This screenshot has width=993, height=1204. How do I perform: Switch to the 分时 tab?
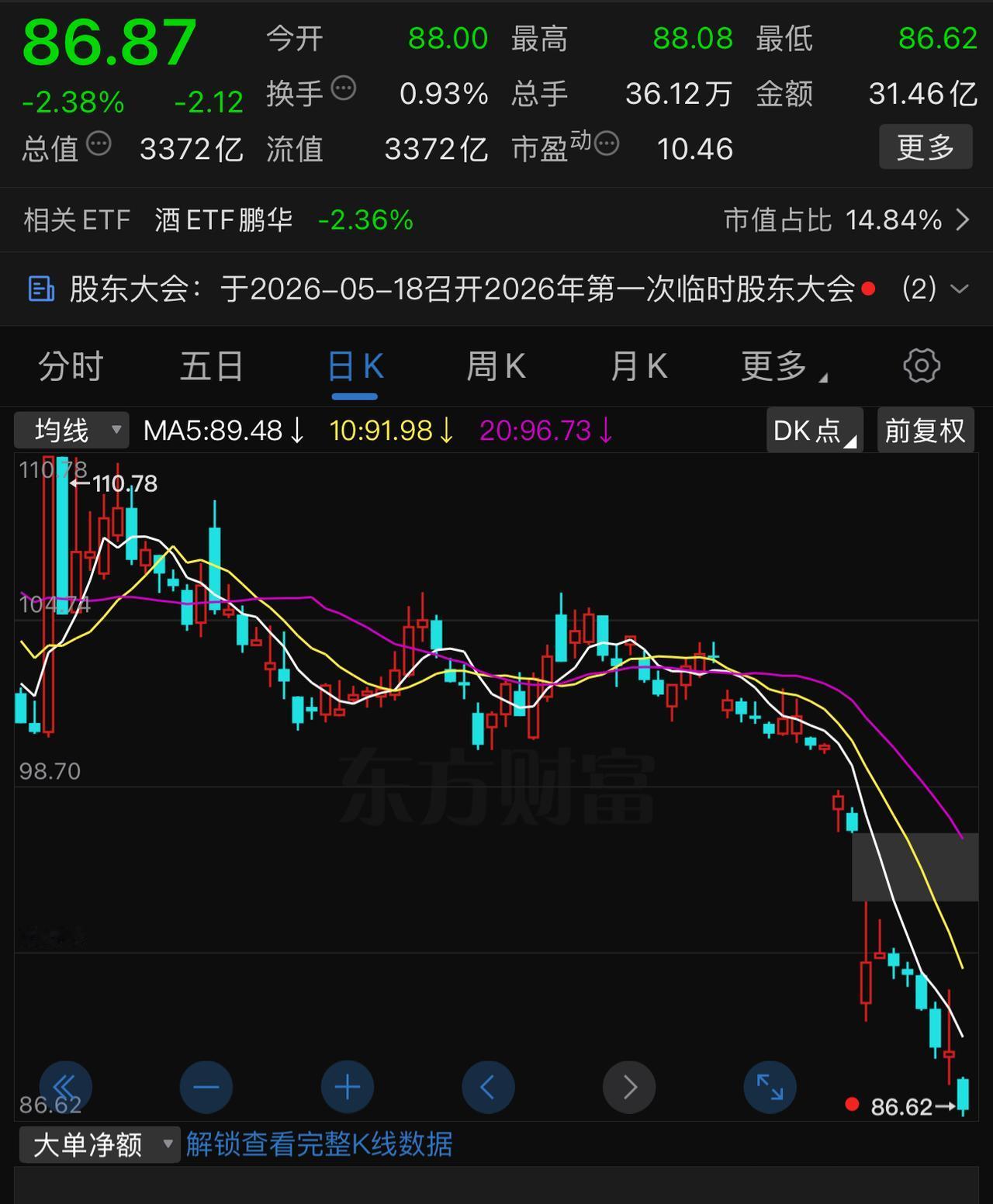coord(71,366)
